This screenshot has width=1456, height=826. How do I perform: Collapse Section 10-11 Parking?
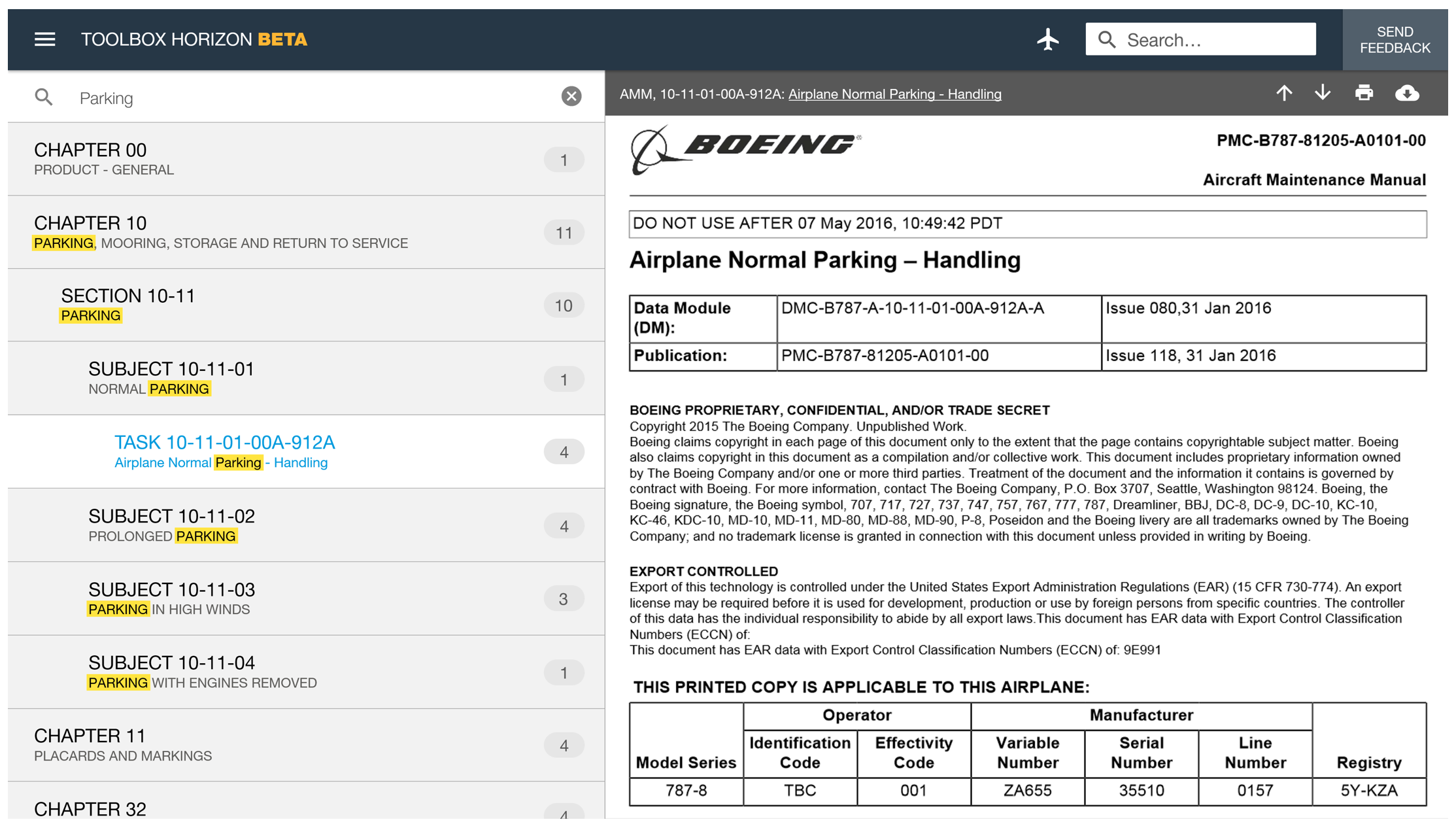306,305
